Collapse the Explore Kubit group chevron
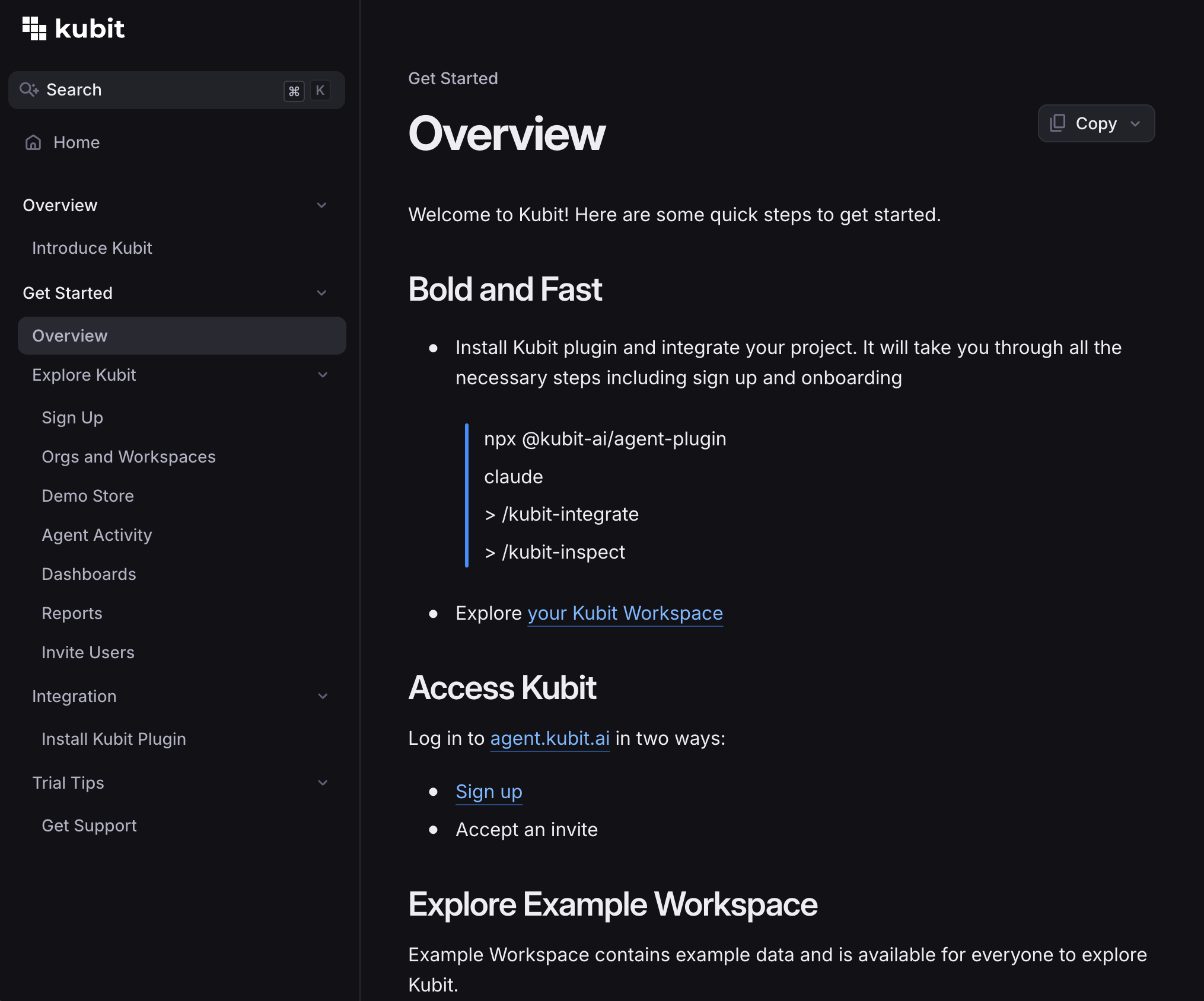The image size is (1204, 1001). click(323, 375)
